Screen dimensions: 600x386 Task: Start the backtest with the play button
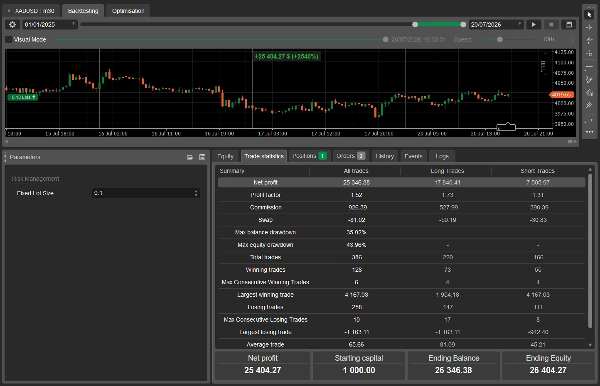533,24
